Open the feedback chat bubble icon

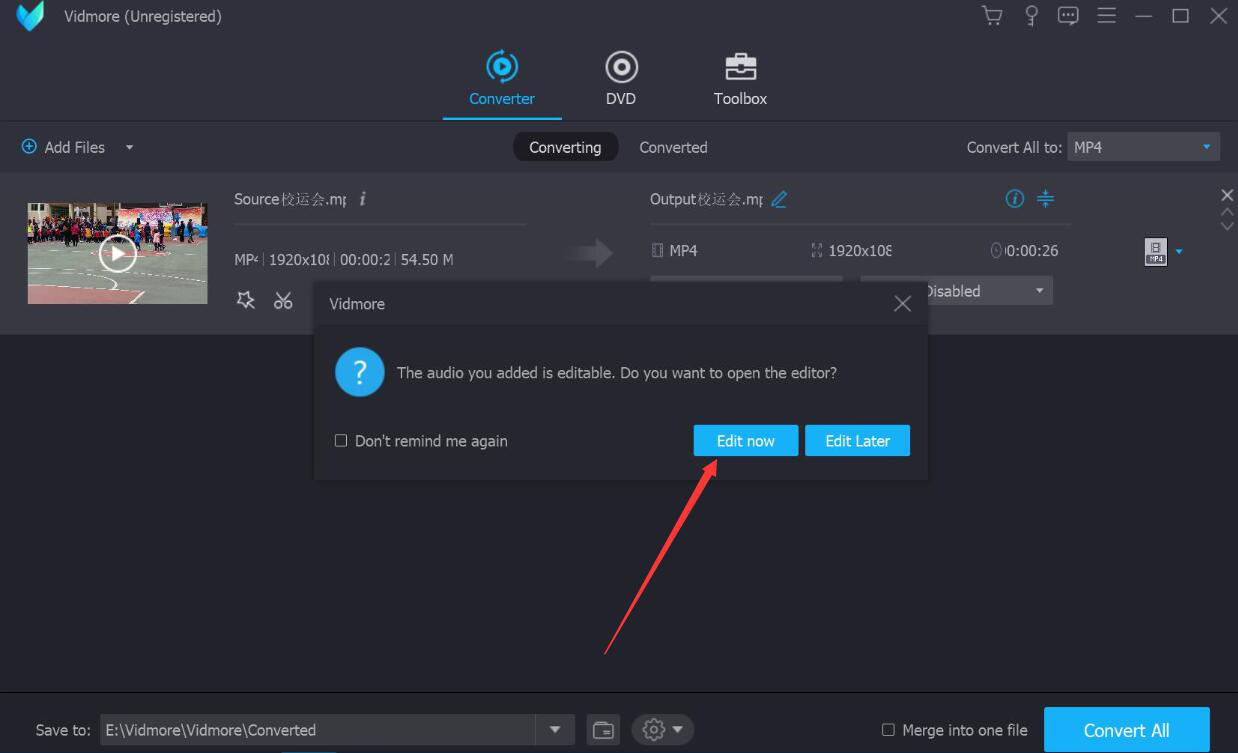(1068, 16)
